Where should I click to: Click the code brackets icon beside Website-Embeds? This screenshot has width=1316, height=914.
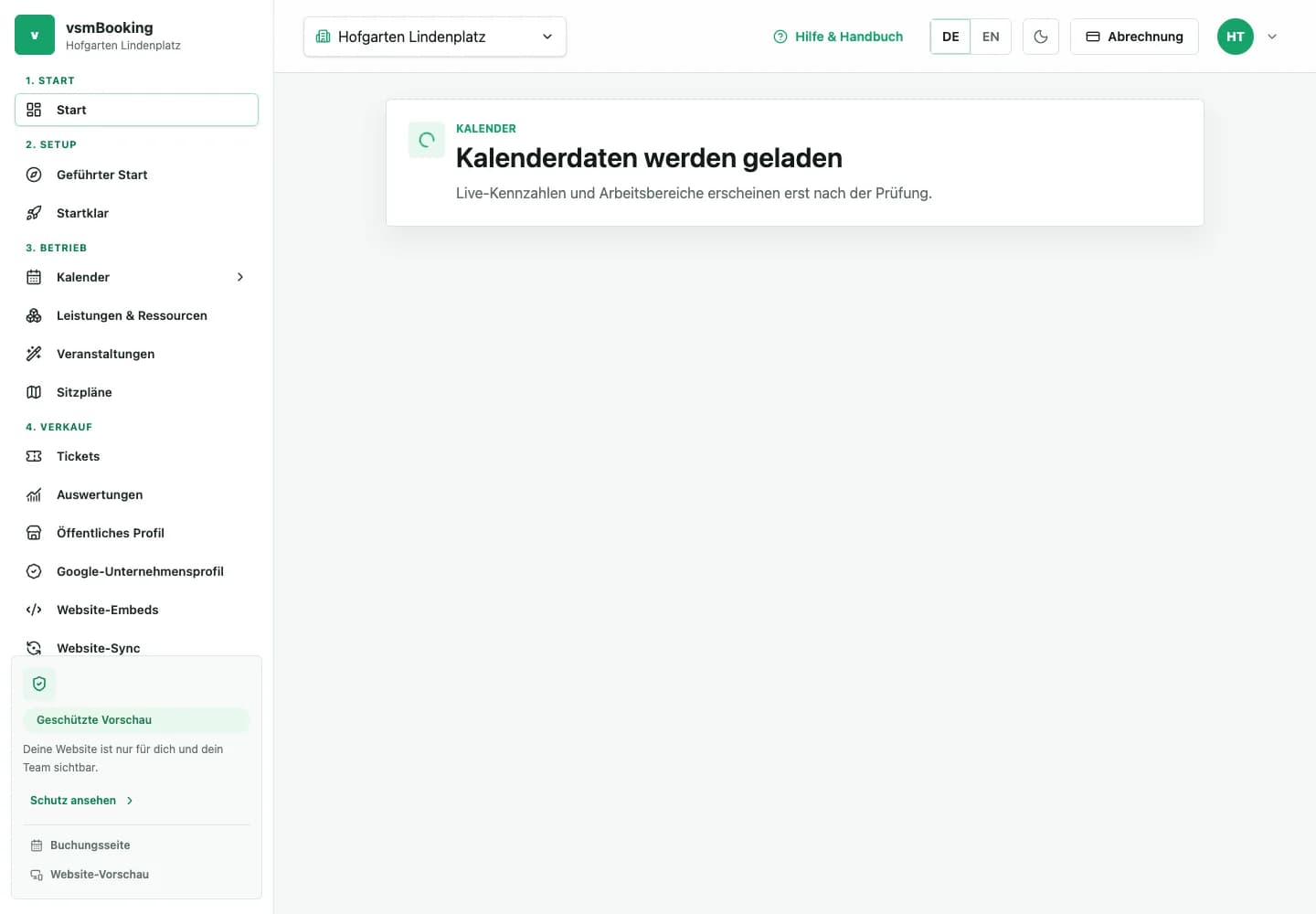click(34, 610)
